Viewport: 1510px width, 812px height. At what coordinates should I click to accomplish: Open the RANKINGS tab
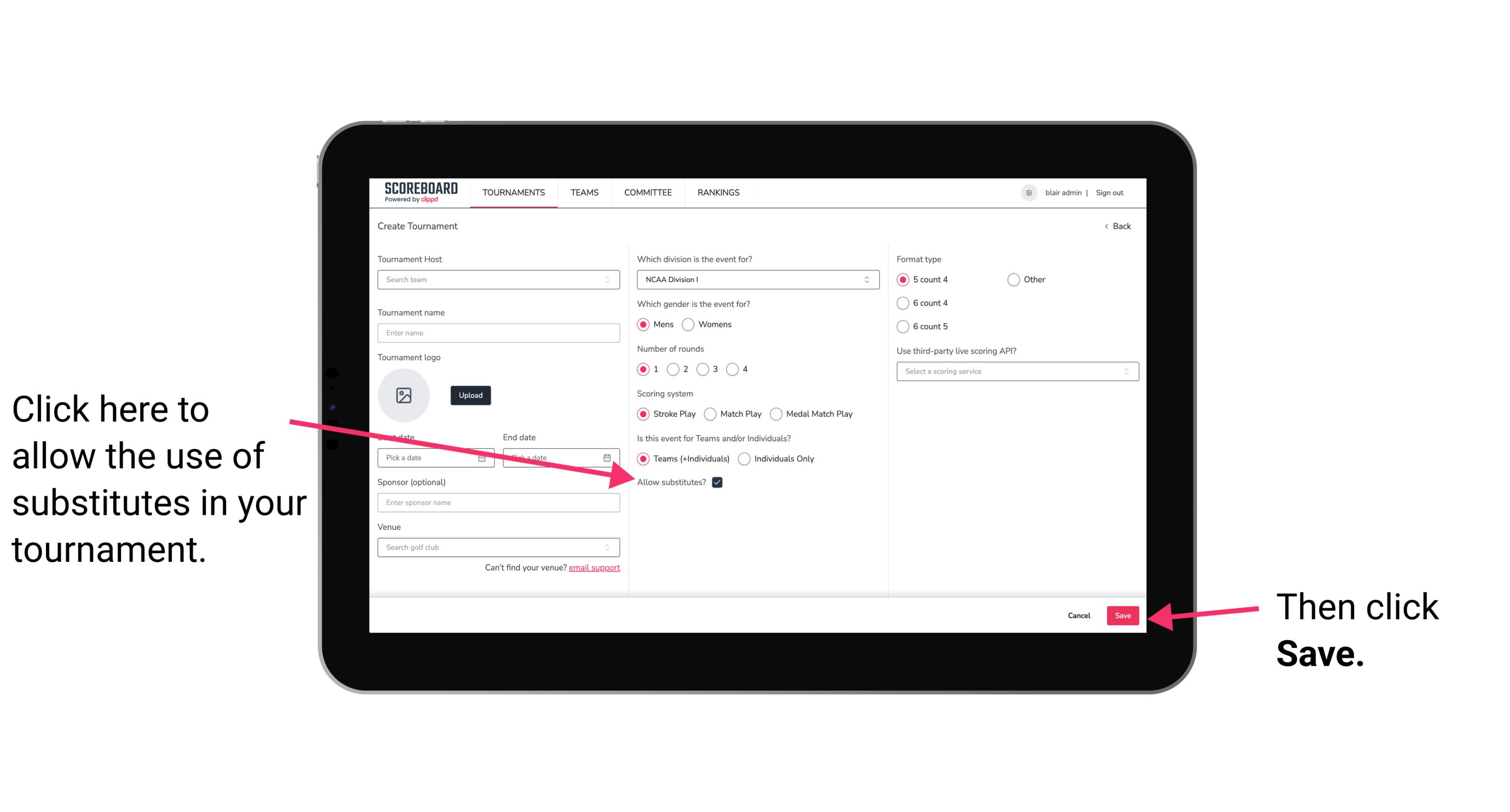718,192
